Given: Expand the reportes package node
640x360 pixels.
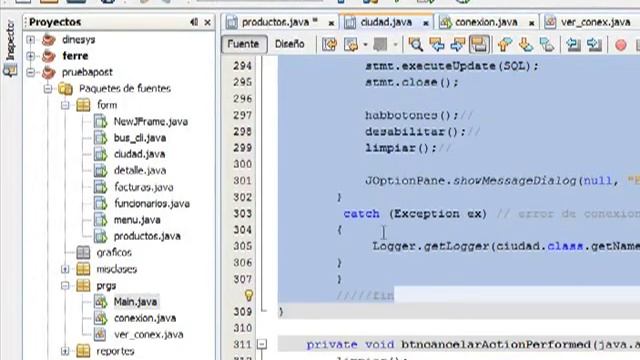Looking at the screenshot, I should (65, 351).
